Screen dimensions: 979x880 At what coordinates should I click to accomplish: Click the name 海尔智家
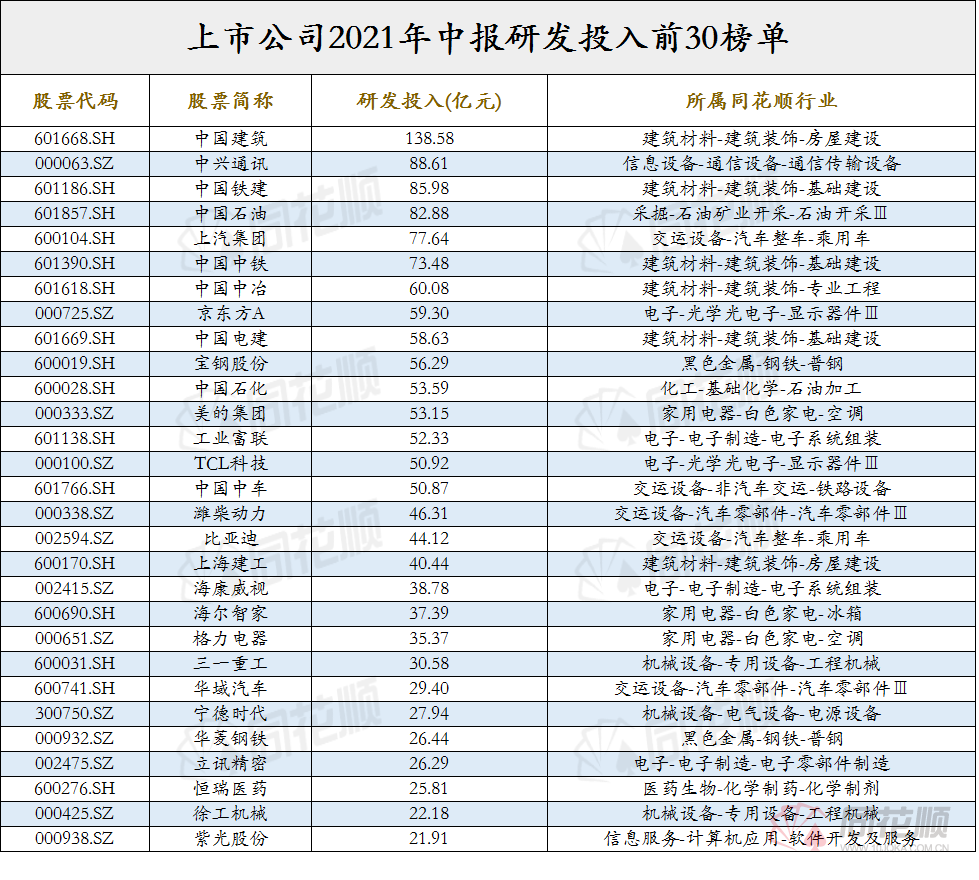coord(230,613)
